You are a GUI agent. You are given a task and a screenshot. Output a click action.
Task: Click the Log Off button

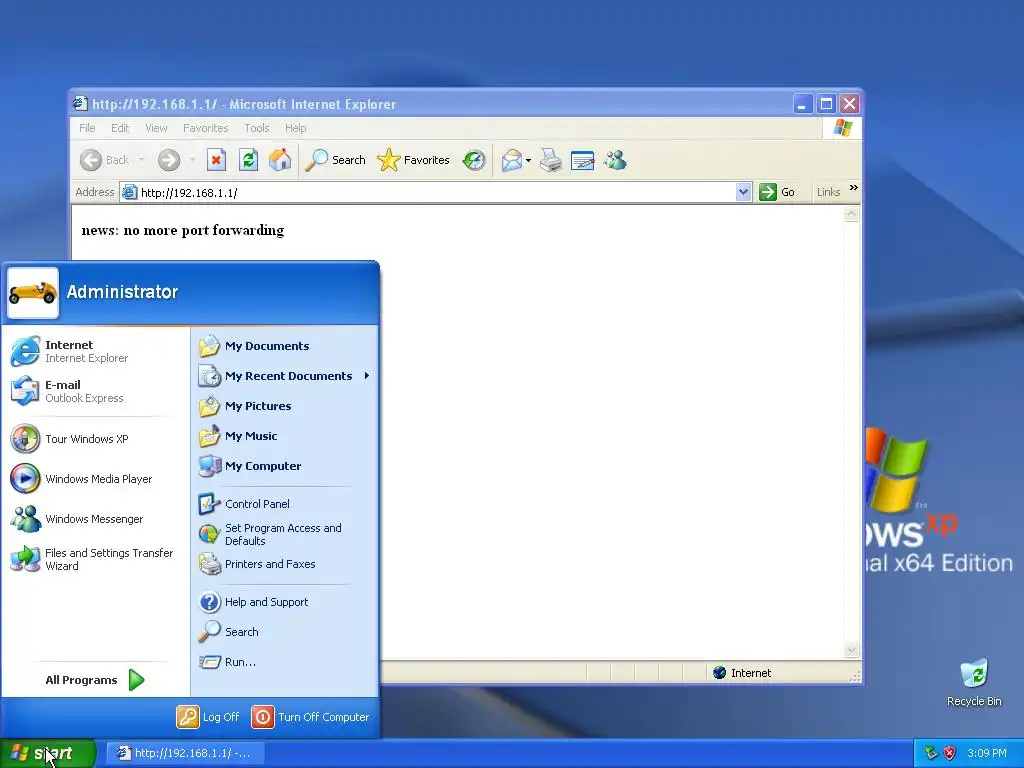[x=208, y=717]
